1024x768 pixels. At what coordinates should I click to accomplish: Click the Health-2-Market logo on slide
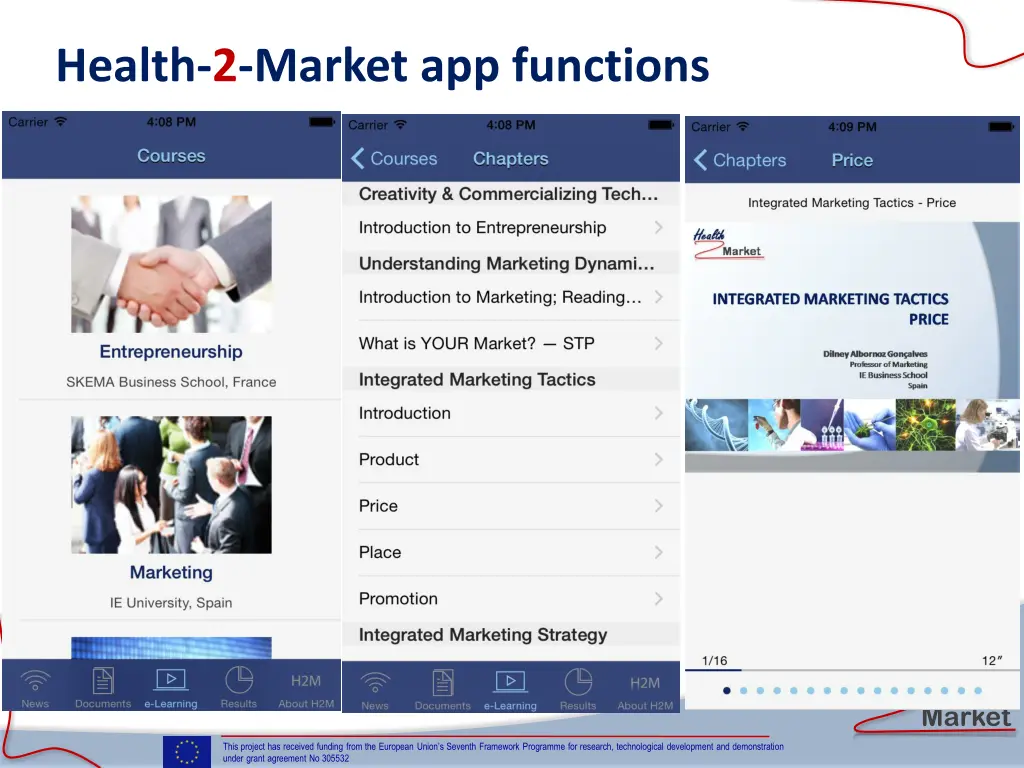(x=728, y=244)
